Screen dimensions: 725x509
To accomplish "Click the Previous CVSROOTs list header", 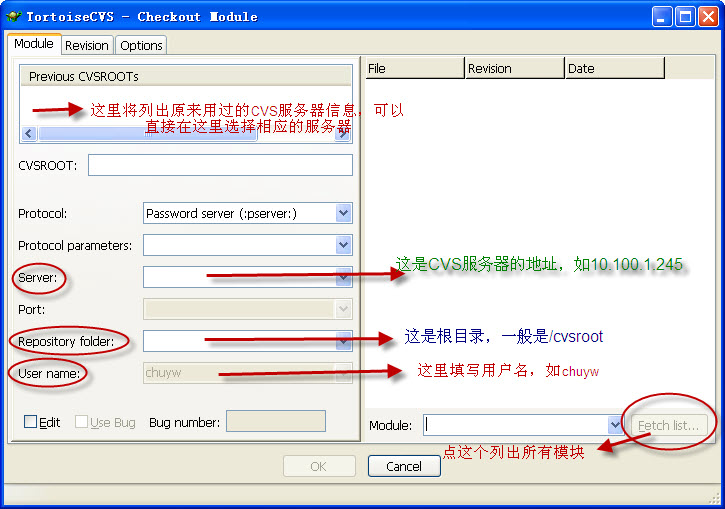I will point(185,76).
